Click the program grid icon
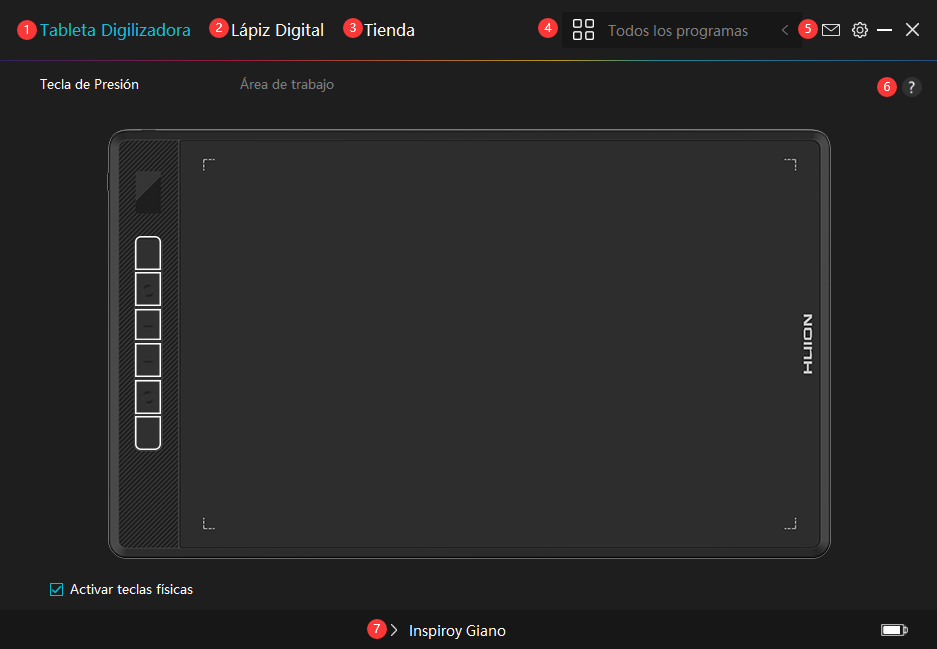 tap(583, 30)
